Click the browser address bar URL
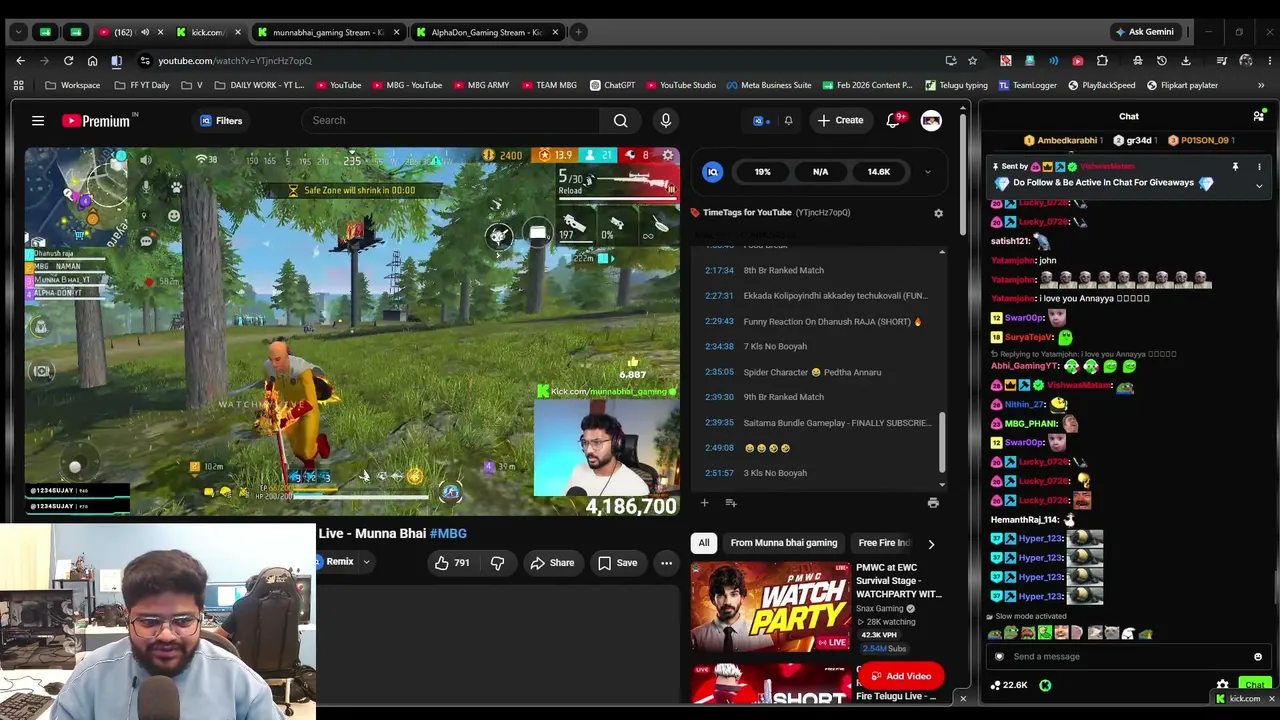This screenshot has height=720, width=1280. [236, 61]
